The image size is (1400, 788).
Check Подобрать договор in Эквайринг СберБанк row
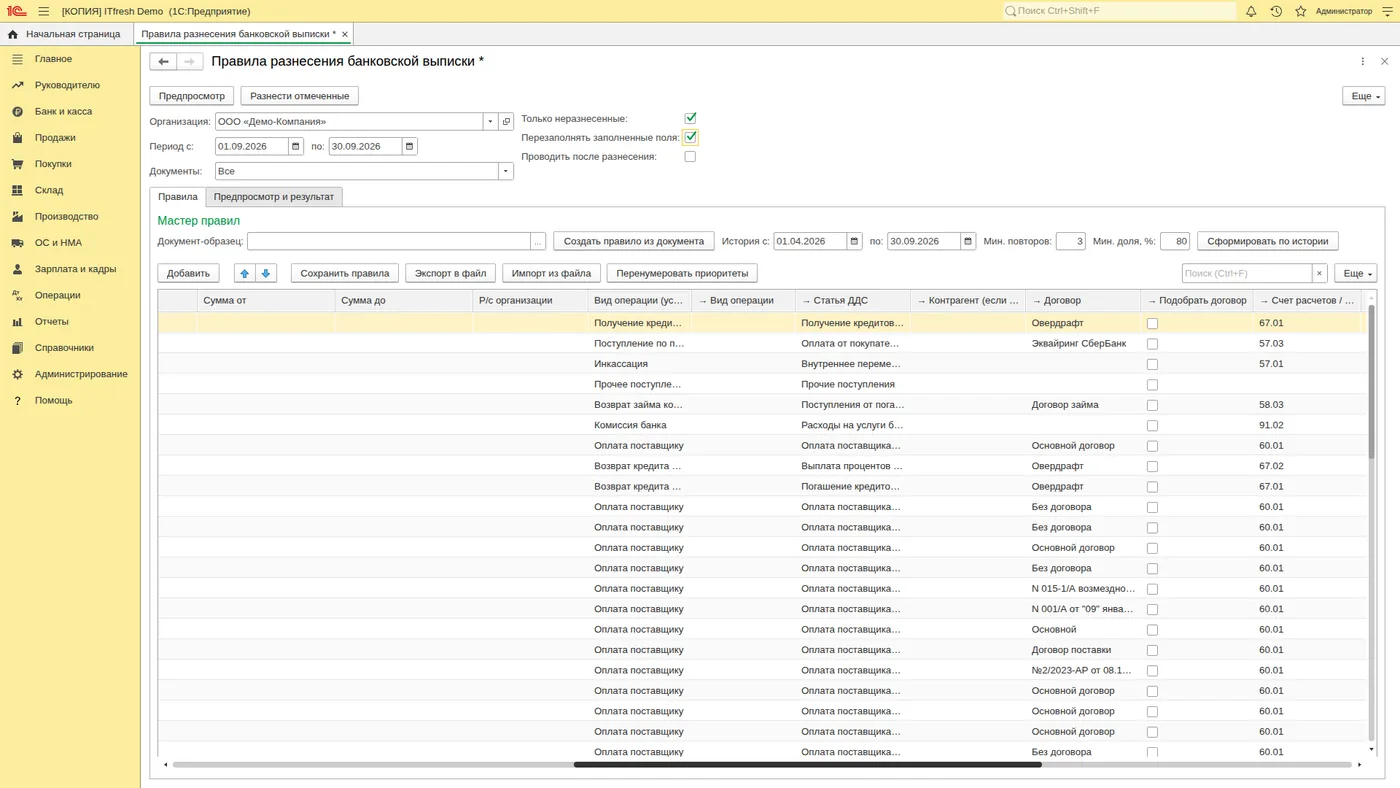point(1152,344)
